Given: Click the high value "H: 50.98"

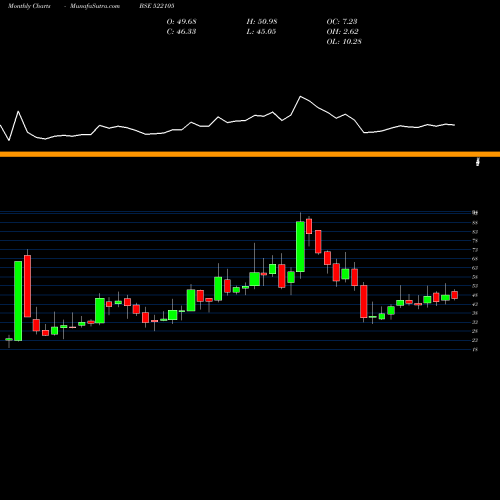Looking at the screenshot, I should [262, 22].
